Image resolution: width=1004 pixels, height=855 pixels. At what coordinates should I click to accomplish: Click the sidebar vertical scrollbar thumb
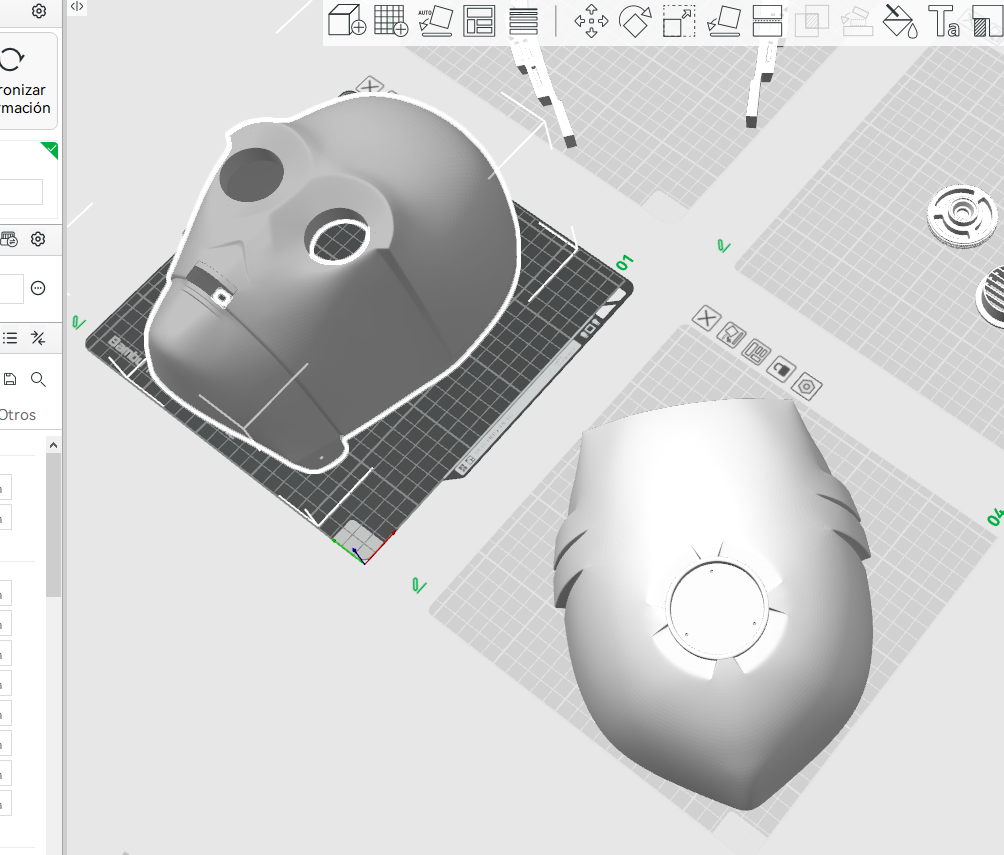[x=54, y=525]
